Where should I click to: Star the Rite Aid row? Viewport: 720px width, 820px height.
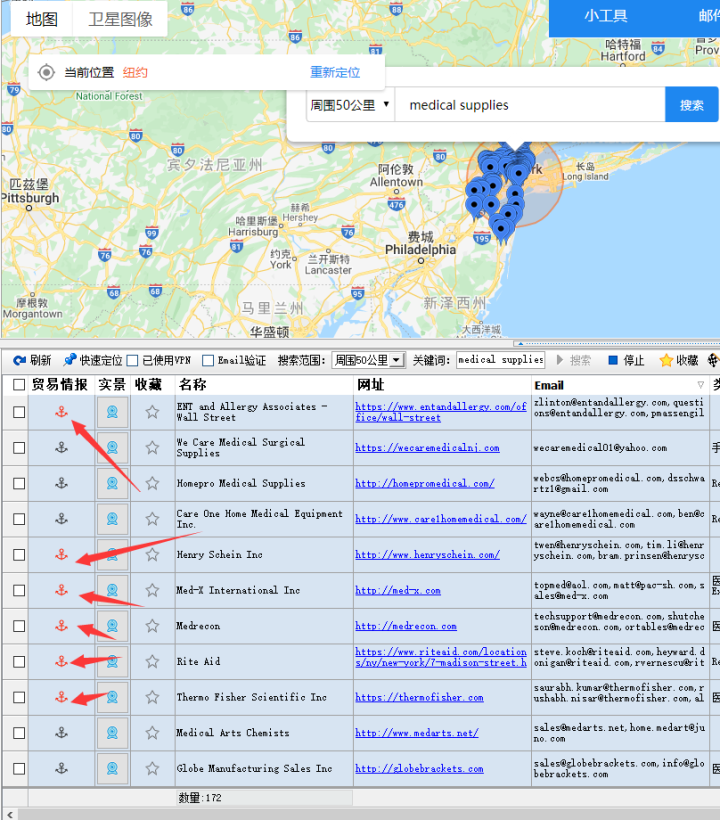click(x=152, y=662)
